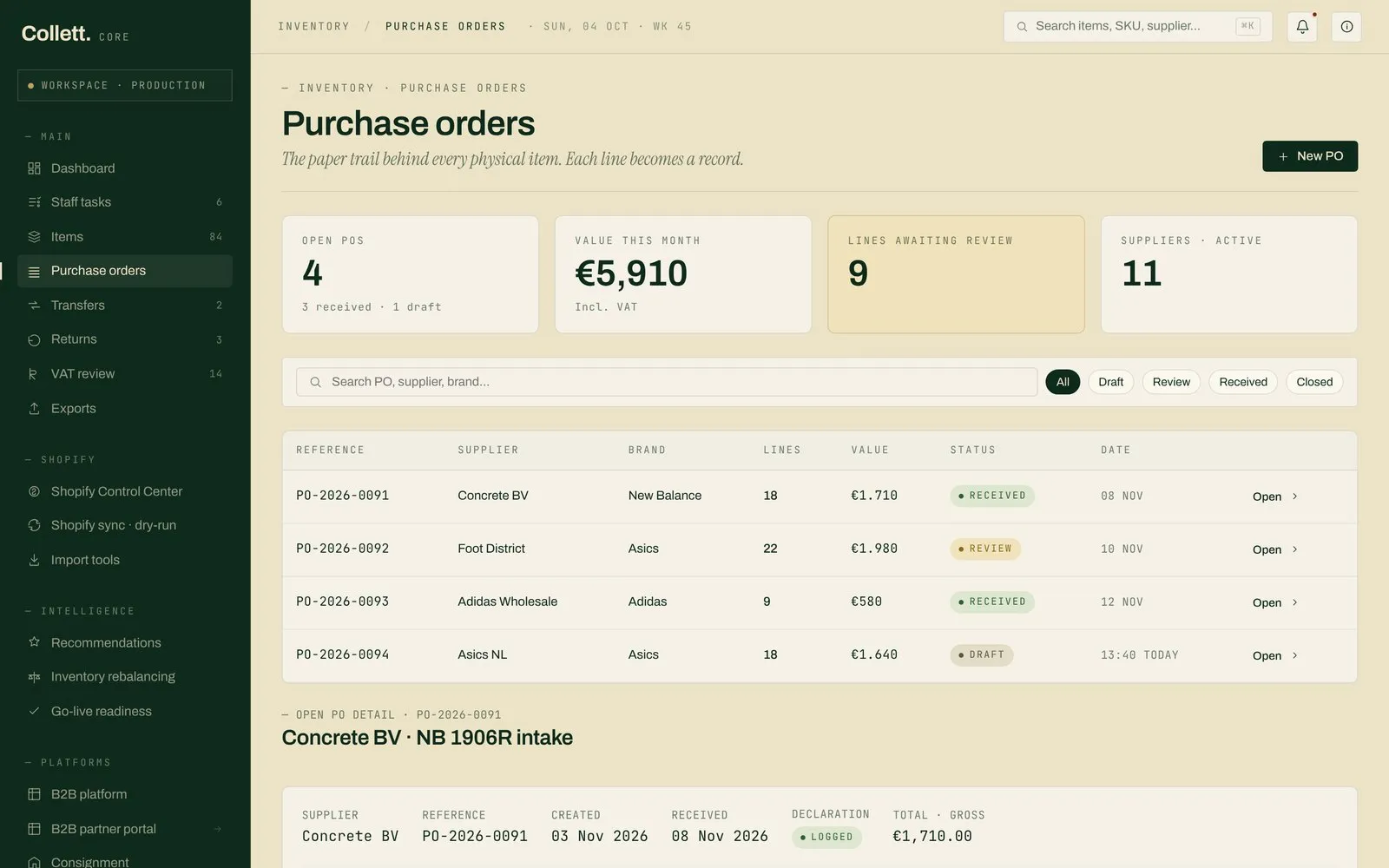Click the B2B partner portal external-link arrow icon
Image resolution: width=1389 pixels, height=868 pixels.
(218, 829)
